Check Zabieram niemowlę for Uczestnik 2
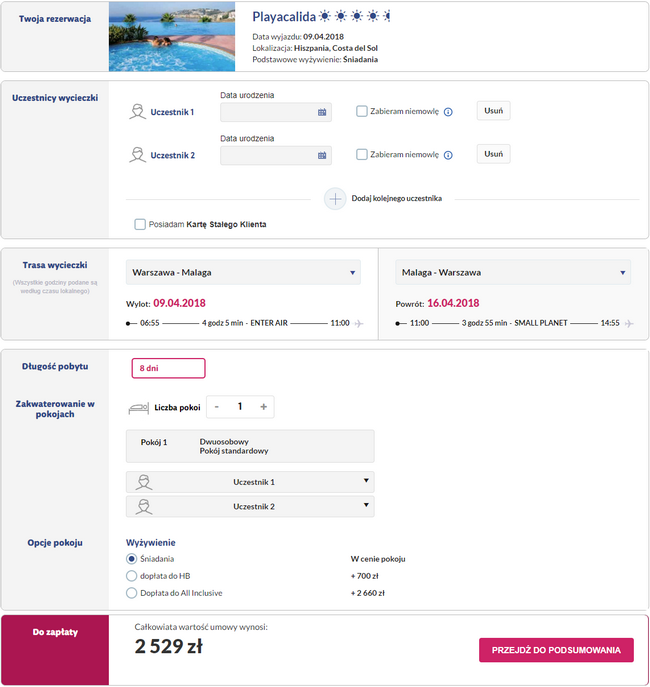This screenshot has width=650, height=687. pyautogui.click(x=362, y=154)
